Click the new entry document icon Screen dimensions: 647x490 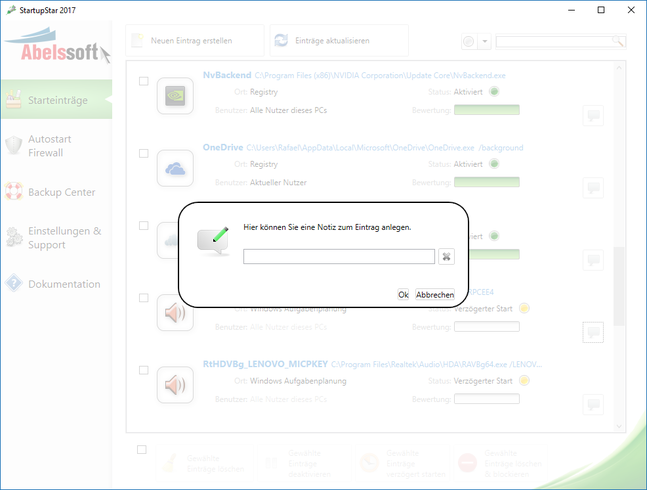coord(137,40)
